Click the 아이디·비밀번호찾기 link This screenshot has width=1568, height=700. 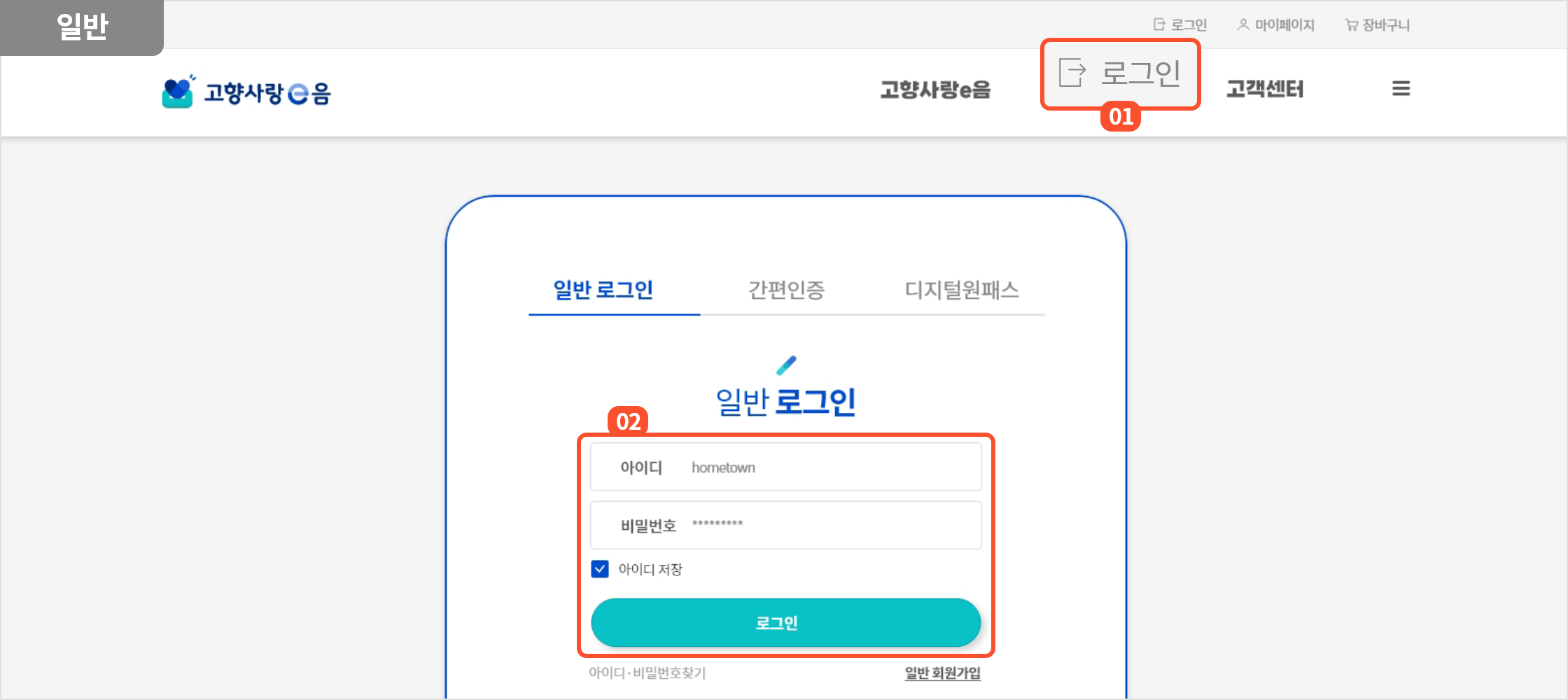(x=647, y=673)
